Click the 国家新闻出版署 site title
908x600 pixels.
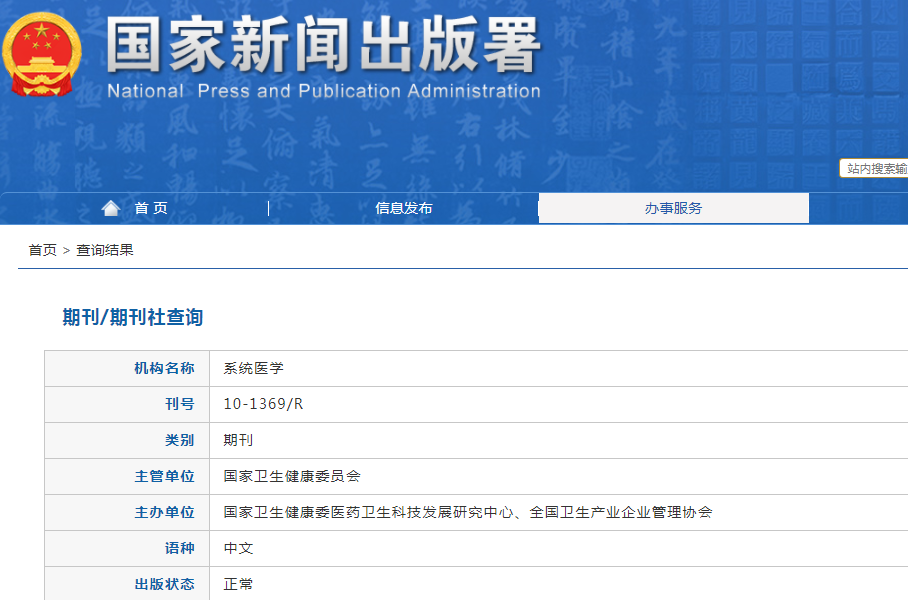pos(323,45)
